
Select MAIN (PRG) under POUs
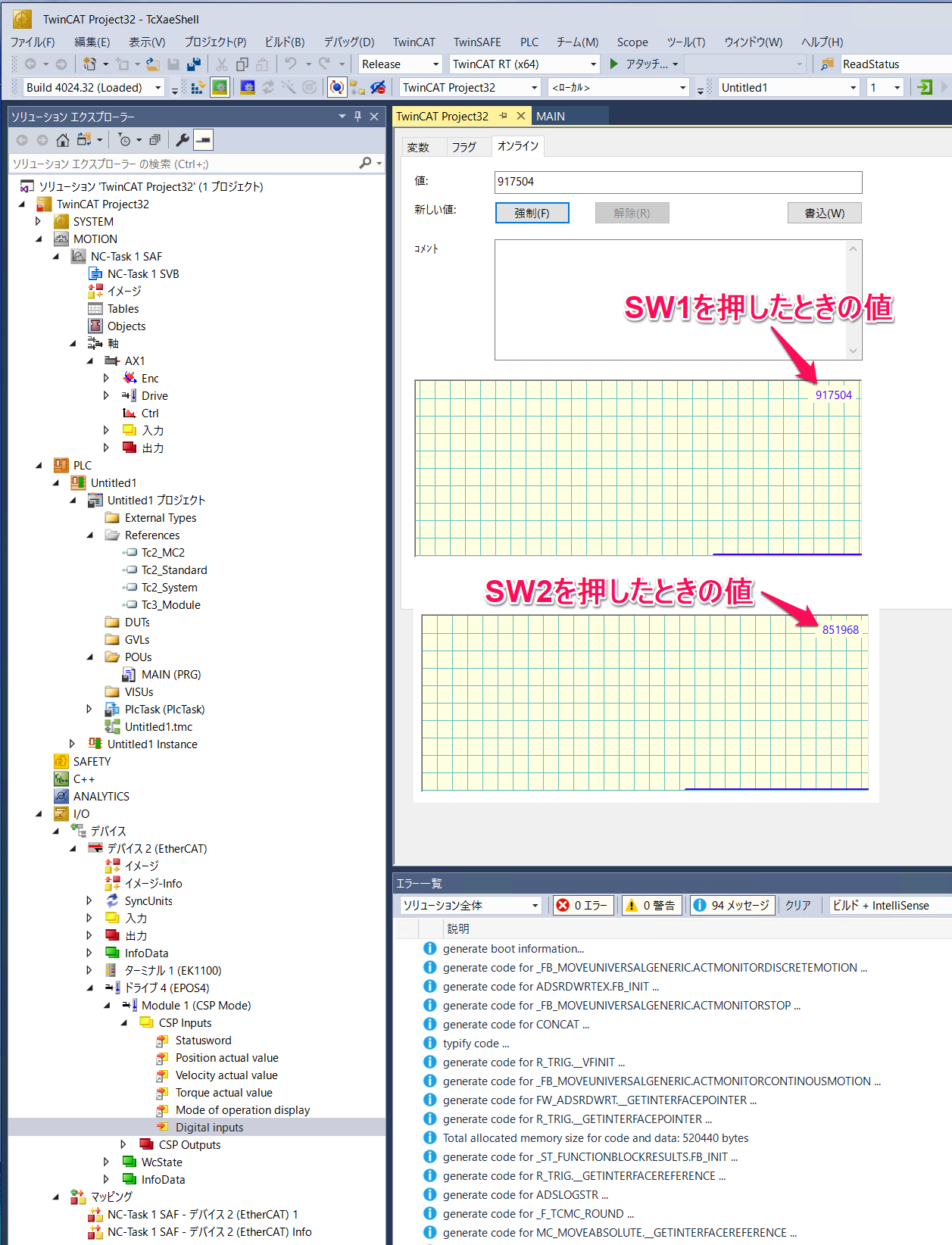[171, 674]
